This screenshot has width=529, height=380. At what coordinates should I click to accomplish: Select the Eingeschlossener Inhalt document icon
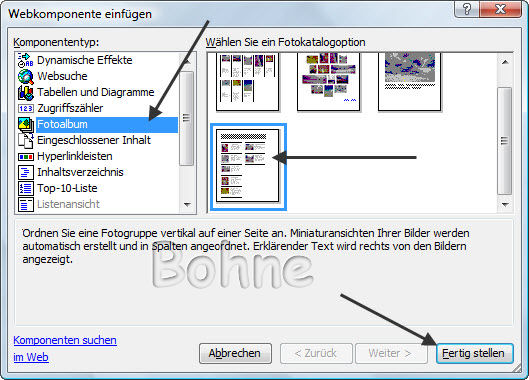(26, 140)
